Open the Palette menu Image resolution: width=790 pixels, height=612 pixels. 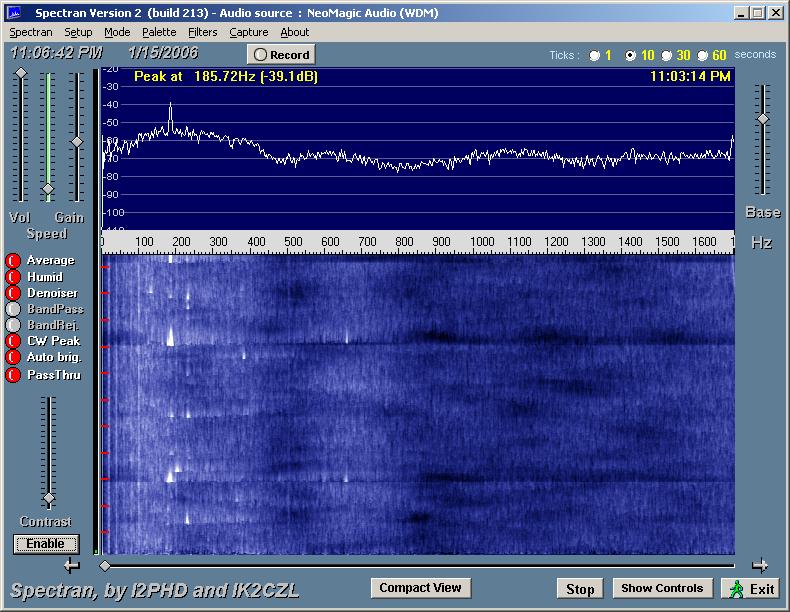pos(159,32)
